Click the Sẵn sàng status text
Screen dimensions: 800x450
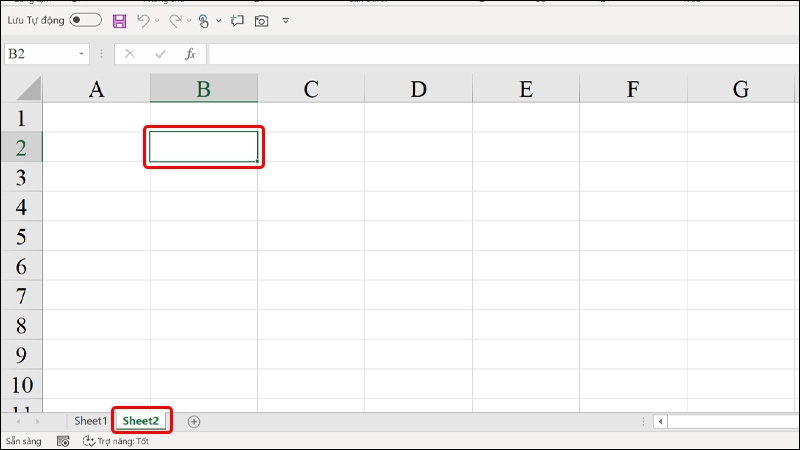(x=23, y=441)
